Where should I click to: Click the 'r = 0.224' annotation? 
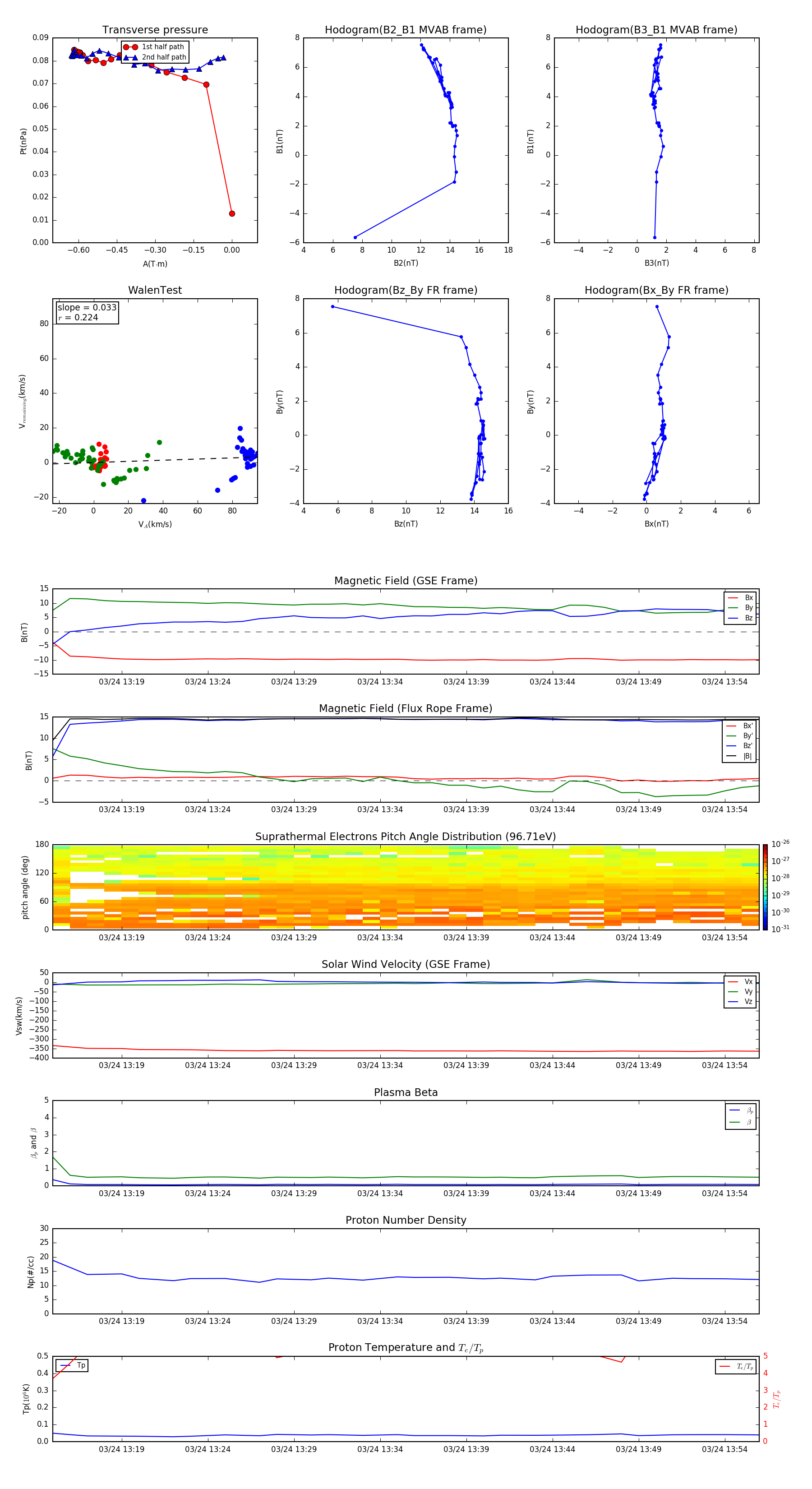click(x=78, y=317)
